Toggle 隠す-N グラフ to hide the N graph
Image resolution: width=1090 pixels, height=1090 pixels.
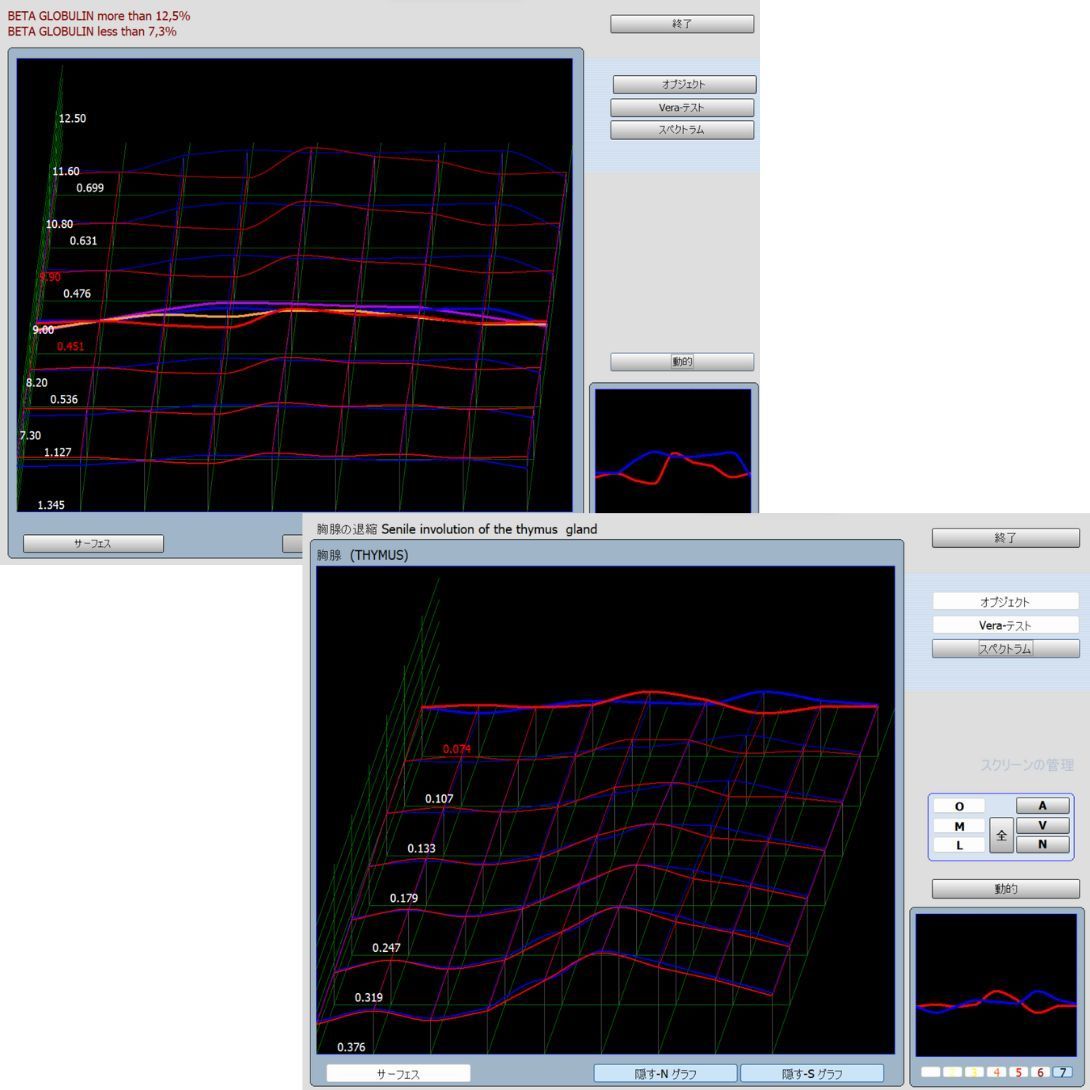665,1073
